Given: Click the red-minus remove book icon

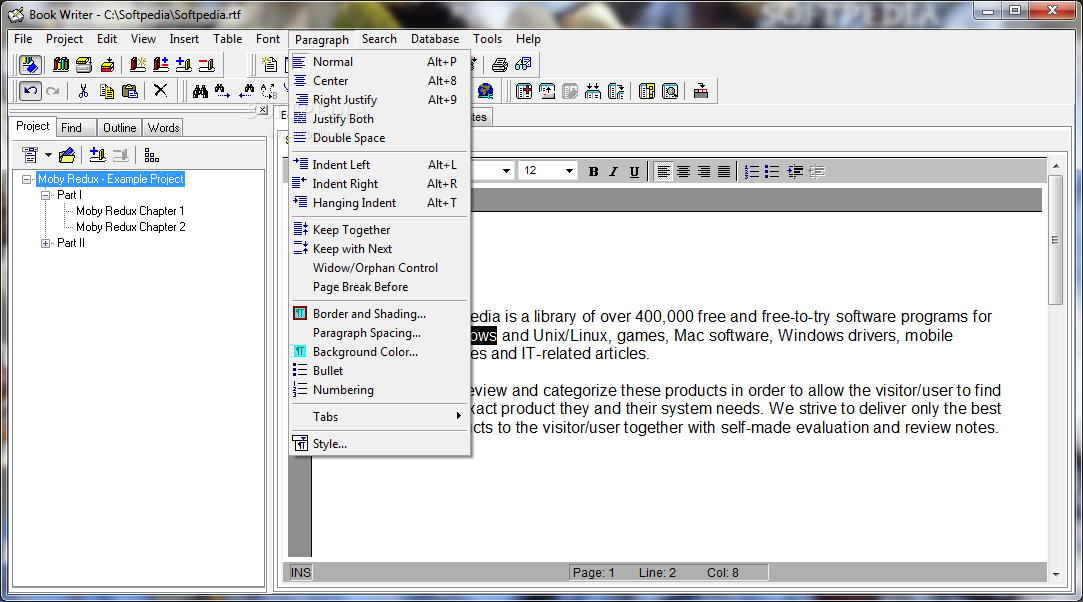Looking at the screenshot, I should [x=207, y=65].
